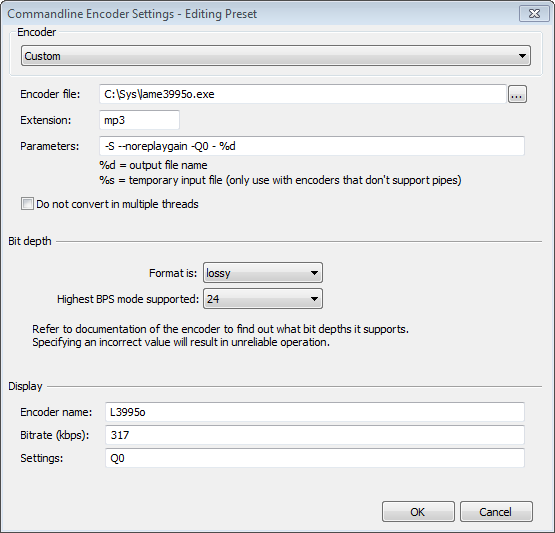
Task: Open the Highest BPS mode supported dropdown
Action: point(263,299)
